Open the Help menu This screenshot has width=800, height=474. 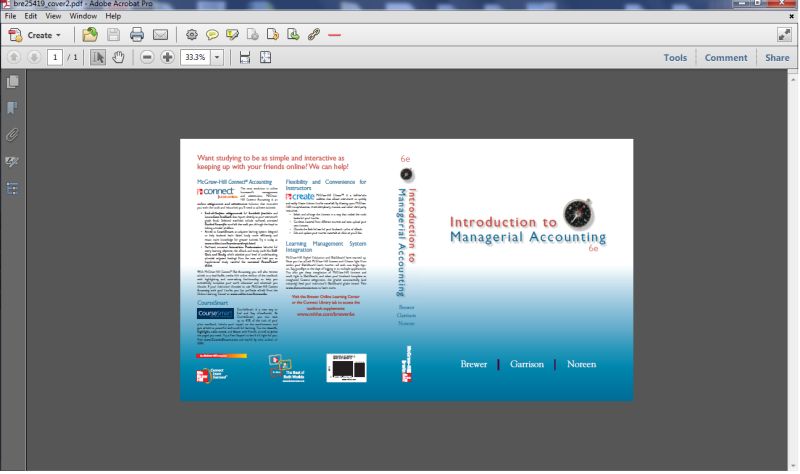click(x=113, y=16)
